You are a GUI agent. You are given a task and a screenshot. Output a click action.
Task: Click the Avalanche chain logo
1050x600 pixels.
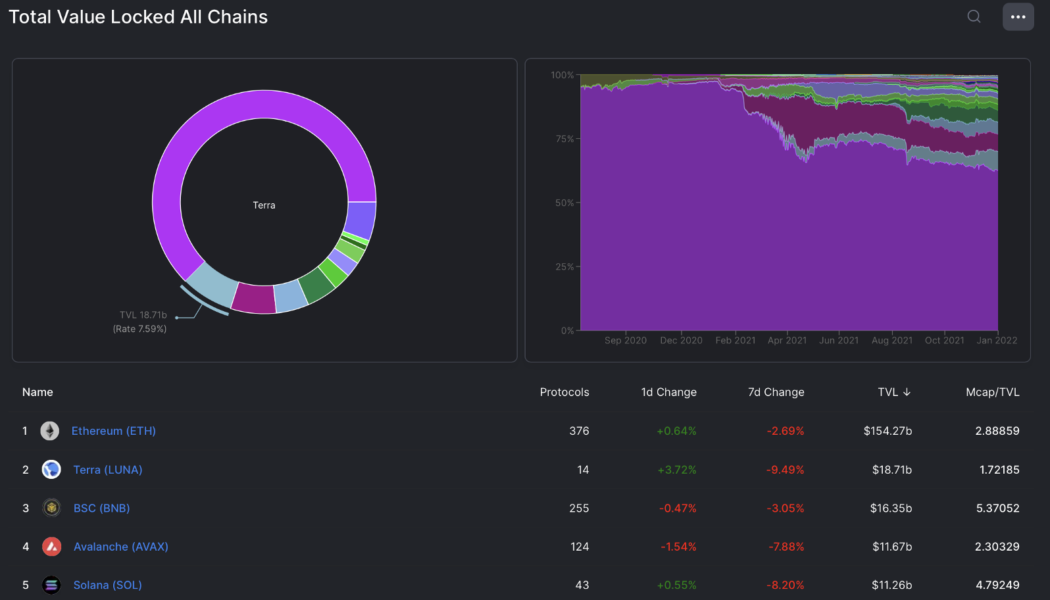[50, 547]
